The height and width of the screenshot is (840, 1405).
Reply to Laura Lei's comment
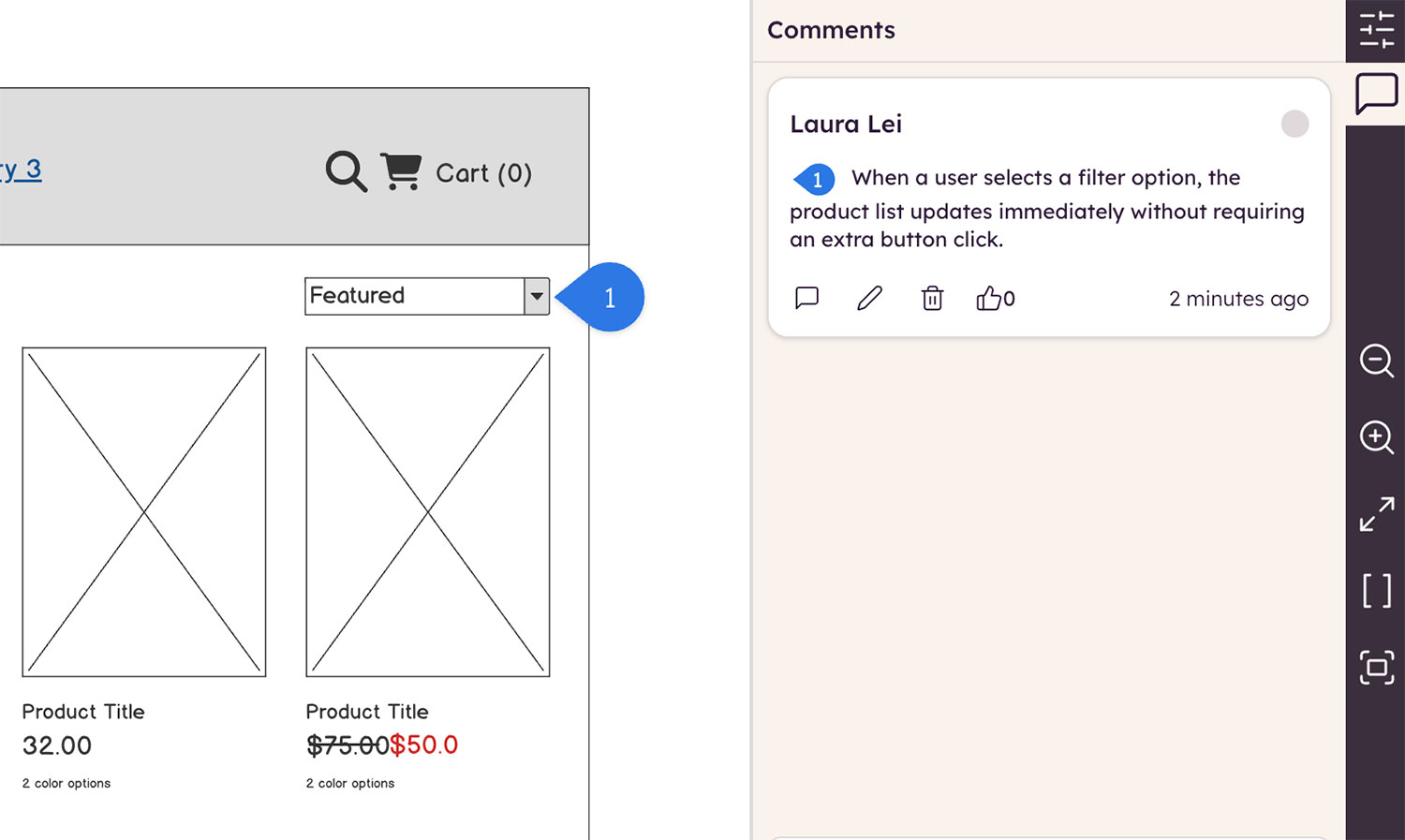click(x=806, y=298)
